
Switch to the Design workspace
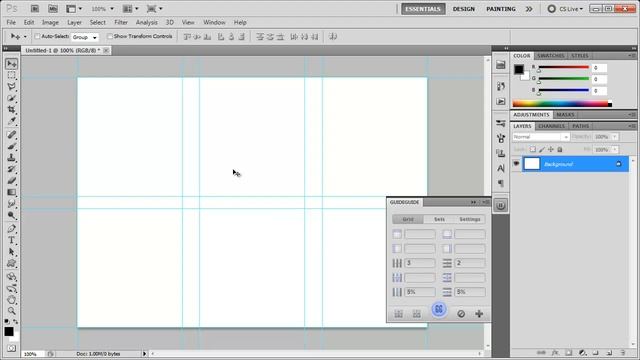pos(464,9)
